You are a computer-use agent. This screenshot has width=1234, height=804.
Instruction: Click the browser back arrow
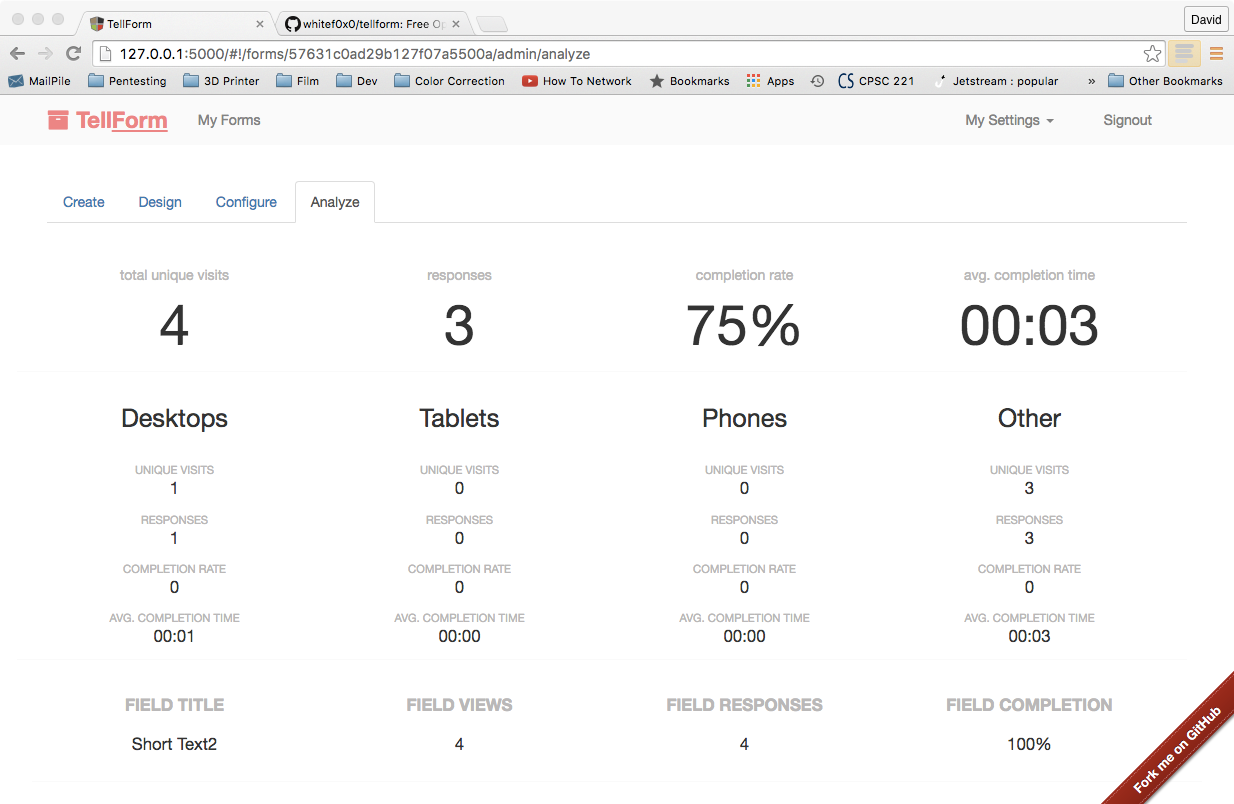(x=17, y=54)
